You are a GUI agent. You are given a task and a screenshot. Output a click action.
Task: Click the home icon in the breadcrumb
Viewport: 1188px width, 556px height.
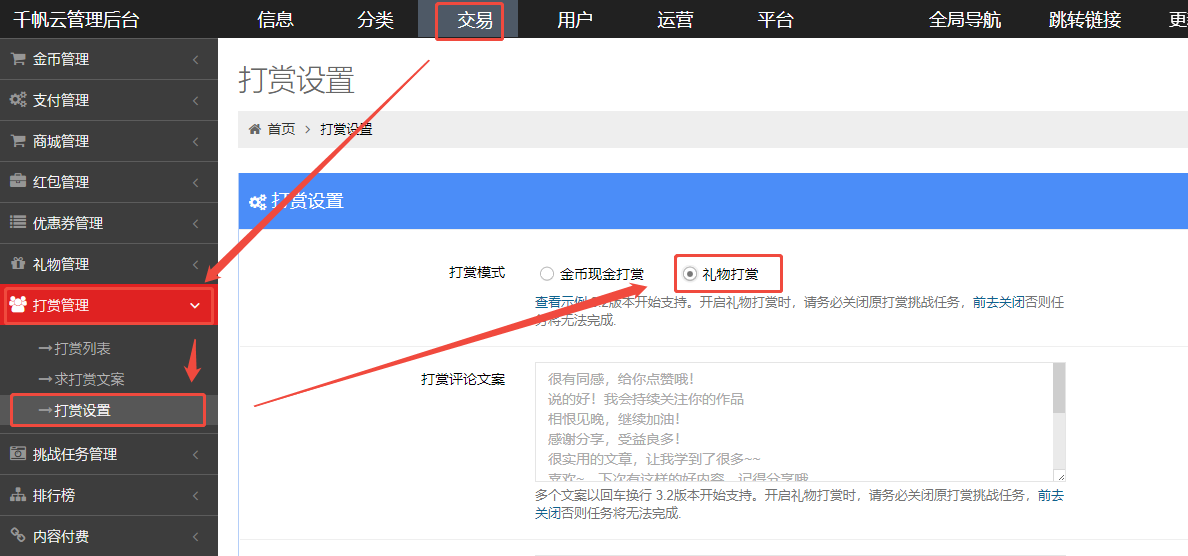255,130
